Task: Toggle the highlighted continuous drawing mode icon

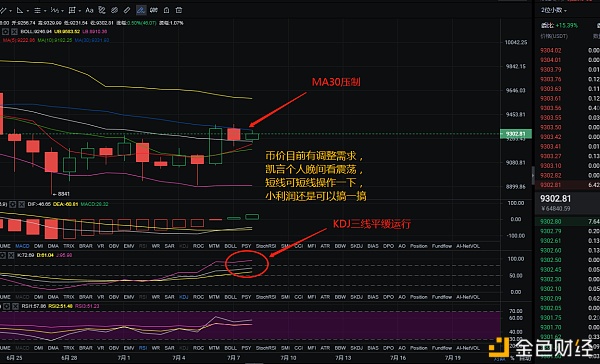Action: 141,10
